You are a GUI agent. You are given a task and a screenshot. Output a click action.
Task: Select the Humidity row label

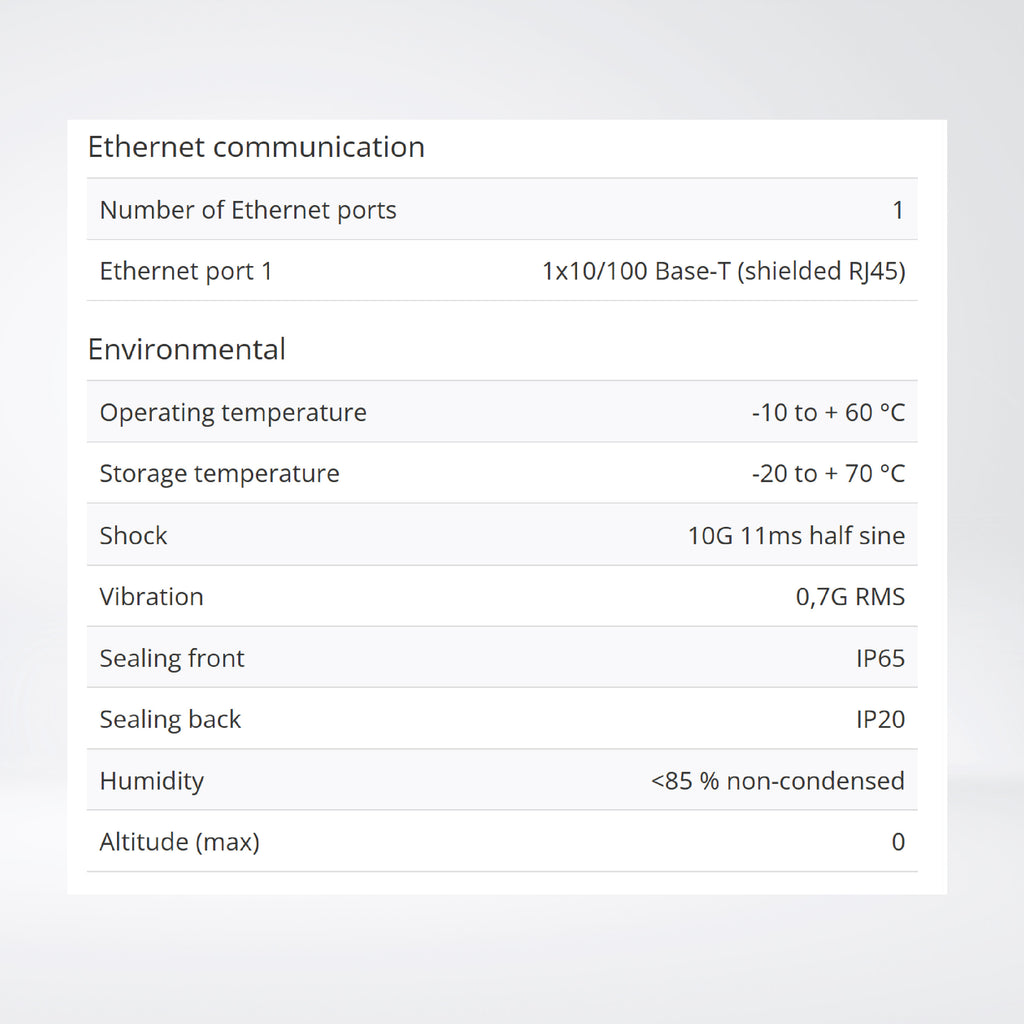[x=151, y=781]
